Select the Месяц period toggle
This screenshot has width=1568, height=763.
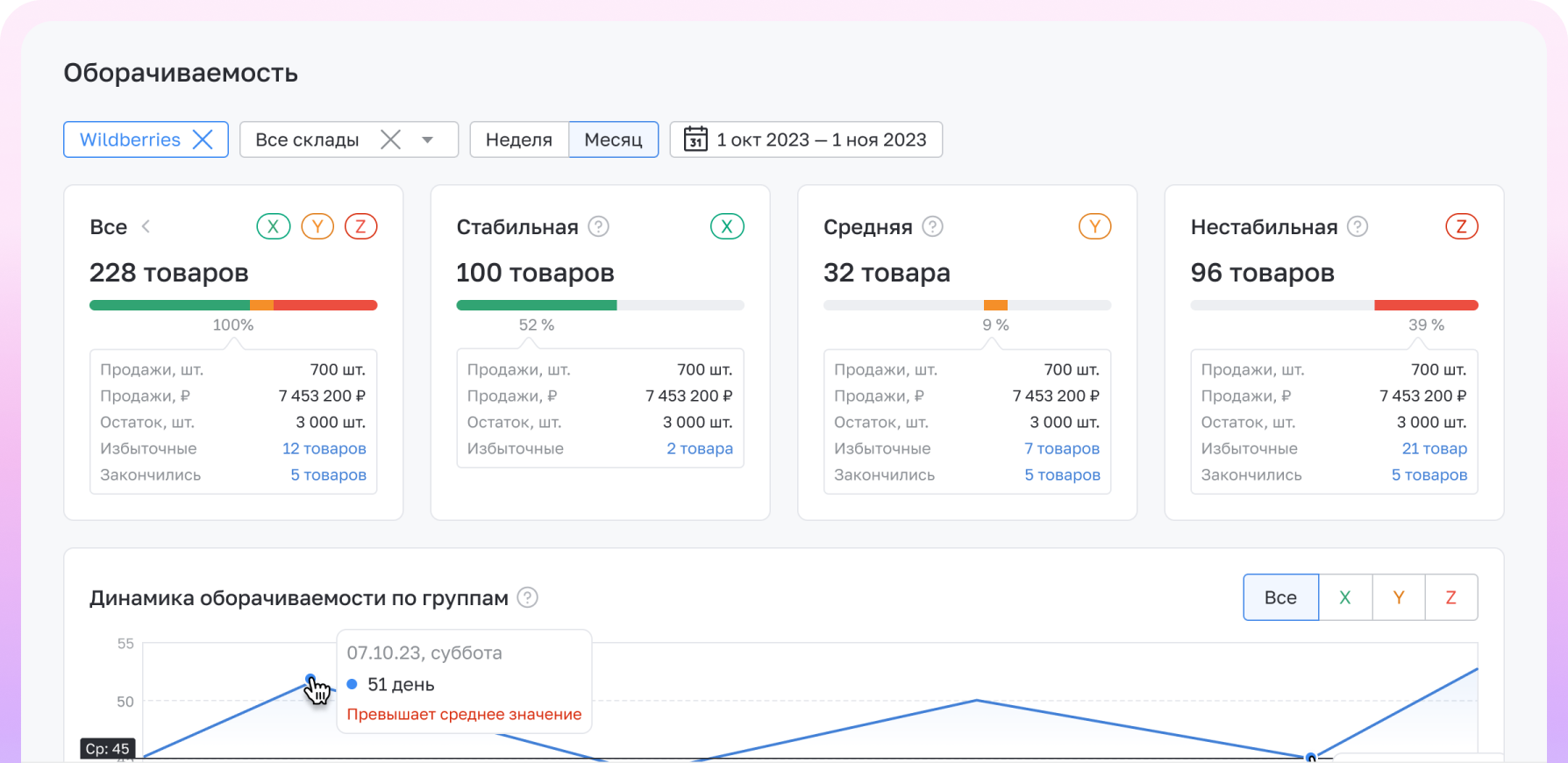point(613,139)
